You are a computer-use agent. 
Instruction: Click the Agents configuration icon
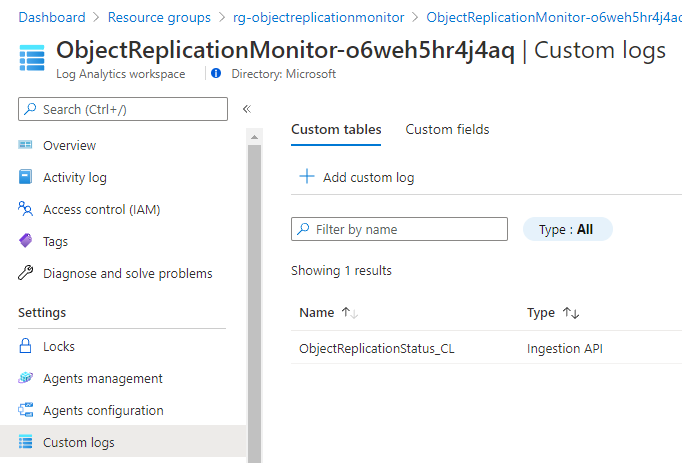[x=25, y=410]
